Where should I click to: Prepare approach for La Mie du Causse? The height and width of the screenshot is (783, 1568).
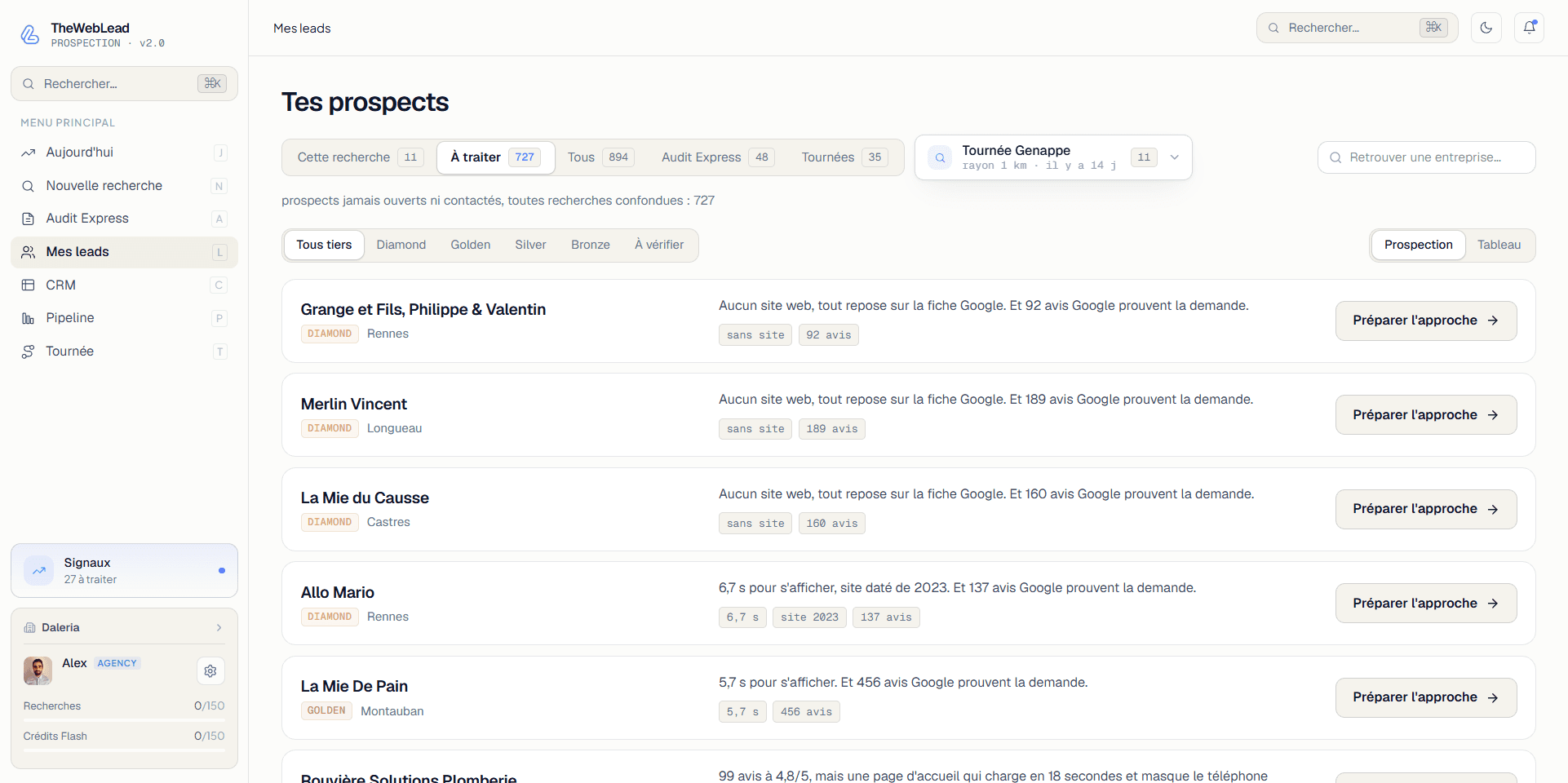(x=1426, y=509)
